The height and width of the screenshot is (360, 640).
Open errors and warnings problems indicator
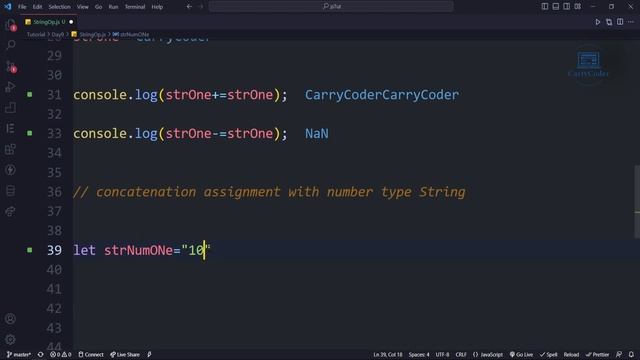point(61,354)
